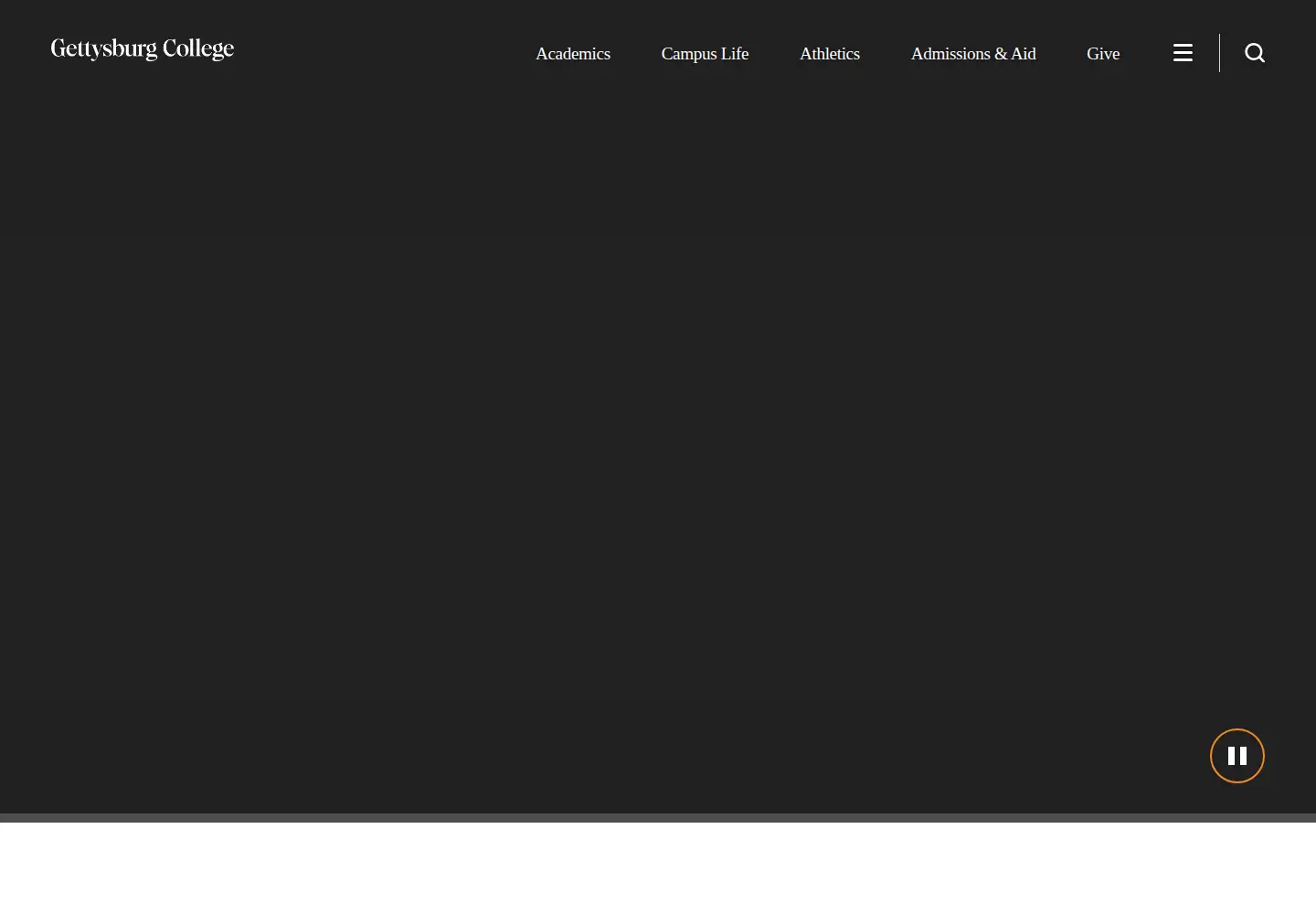This screenshot has height=914, width=1316.
Task: Pause the background hero video
Action: tap(1237, 756)
